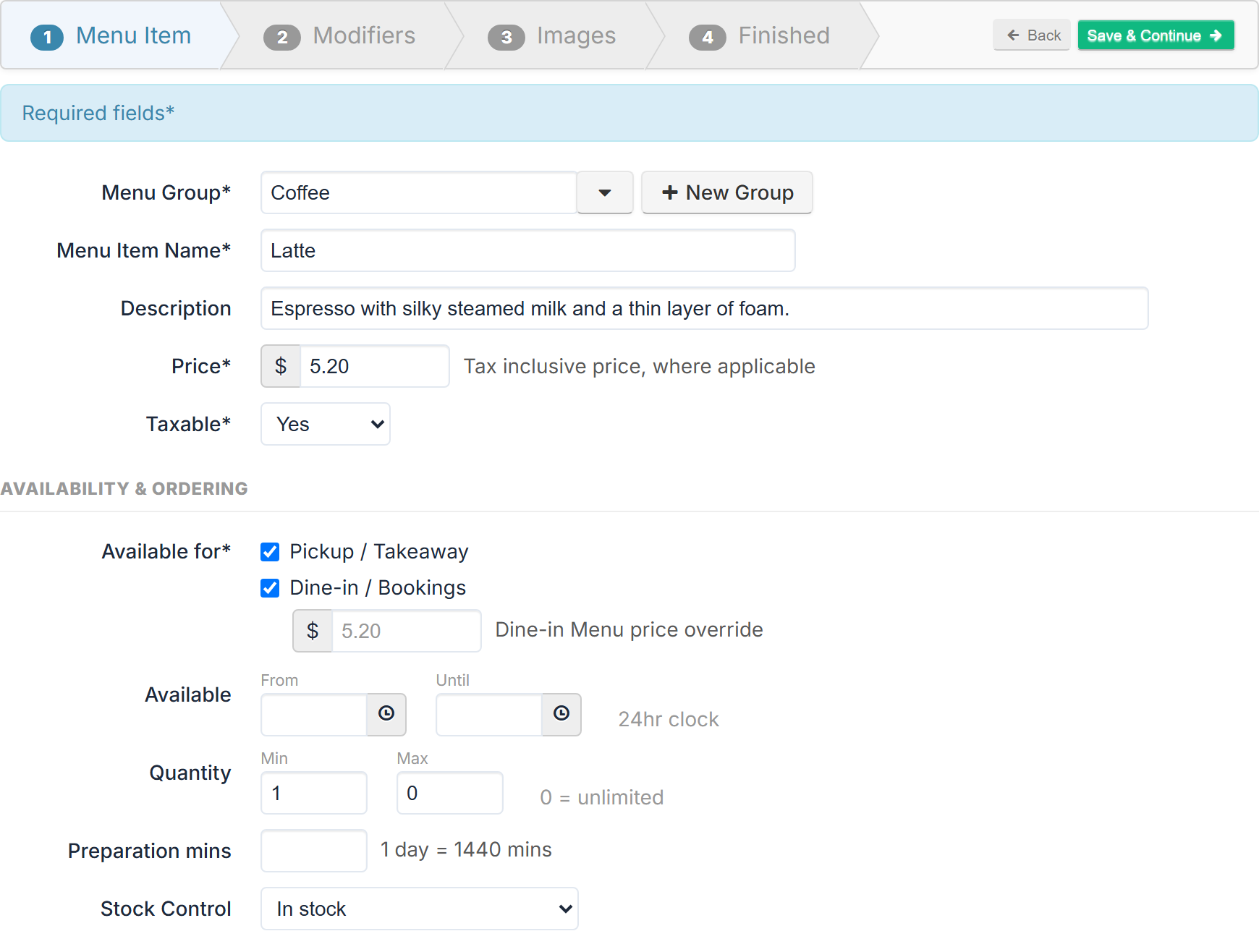The image size is (1259, 952).
Task: Click the Menu Item Name field
Action: pyautogui.click(x=528, y=250)
